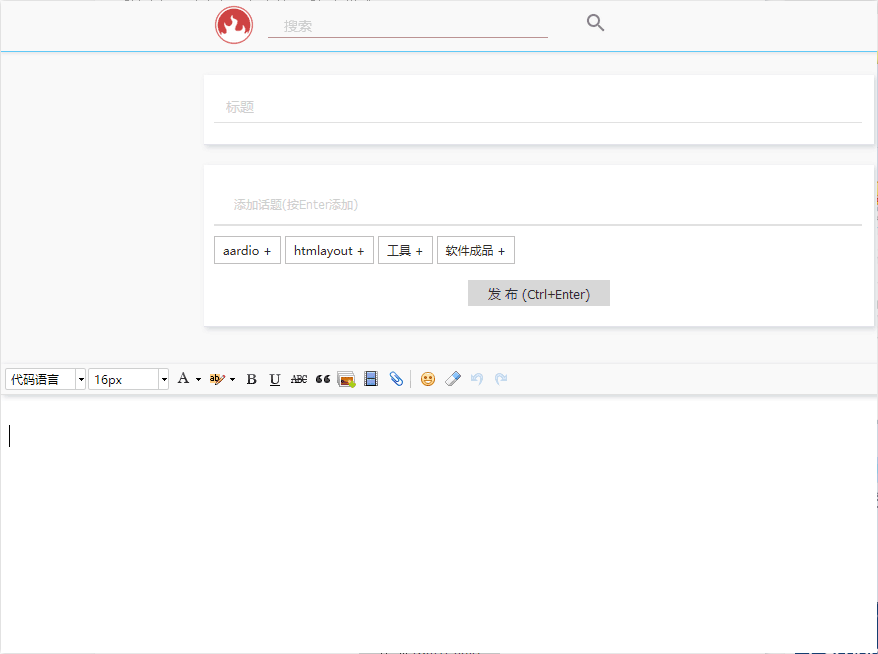Insert a blockquote
This screenshot has width=878, height=654.
[323, 379]
